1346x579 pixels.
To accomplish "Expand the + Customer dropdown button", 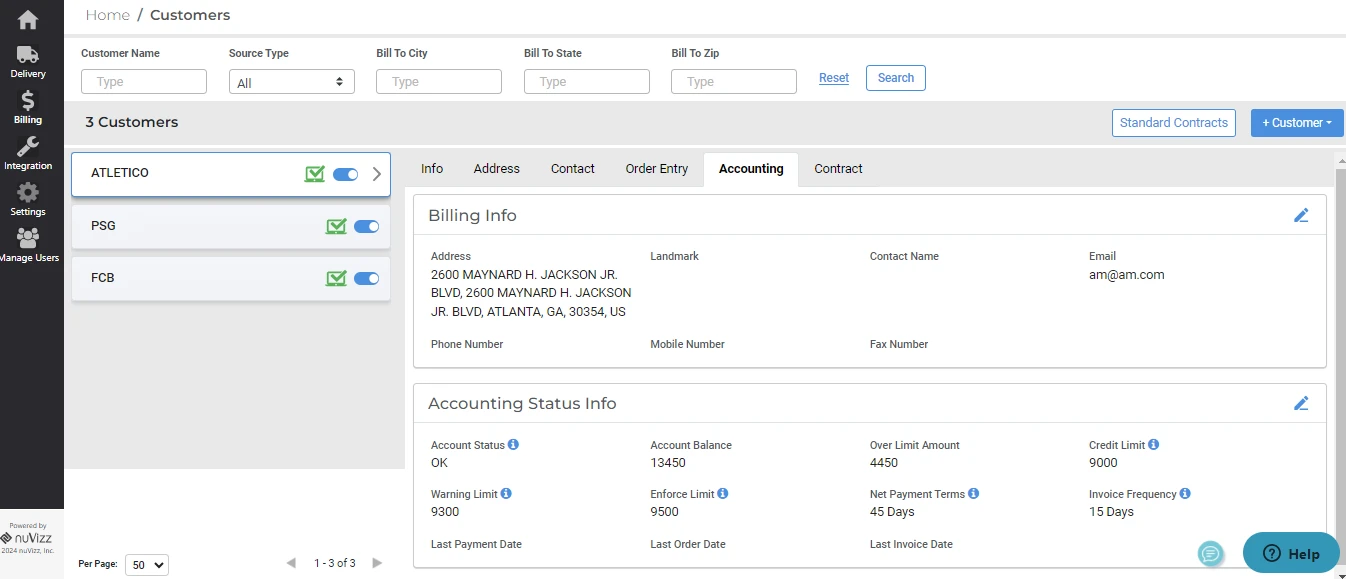I will (1297, 123).
